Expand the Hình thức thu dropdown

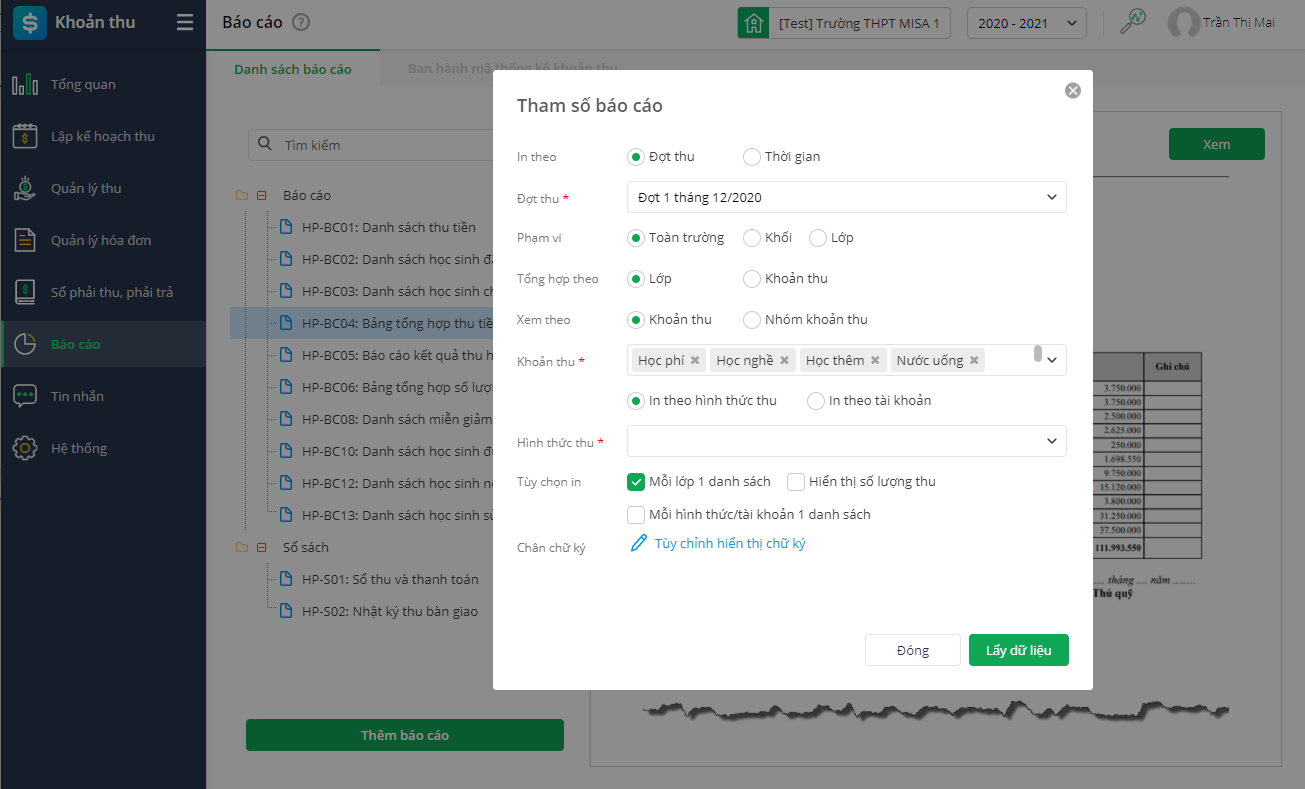[x=846, y=441]
